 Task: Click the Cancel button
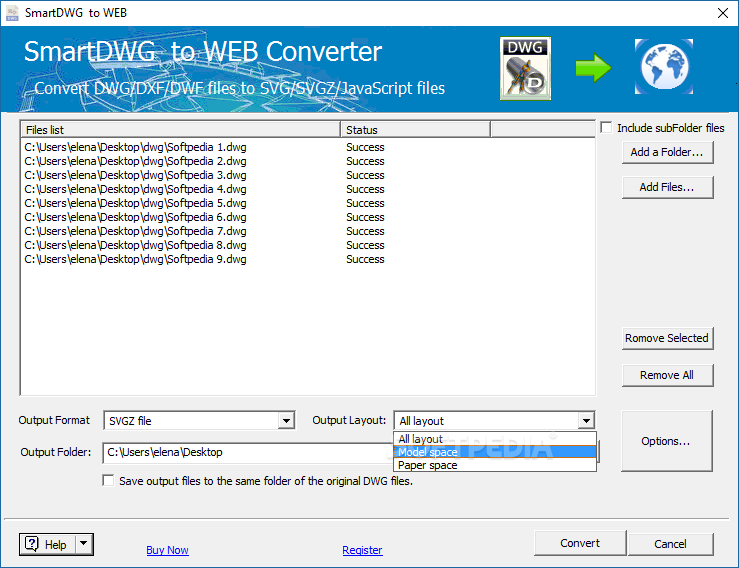(x=670, y=544)
